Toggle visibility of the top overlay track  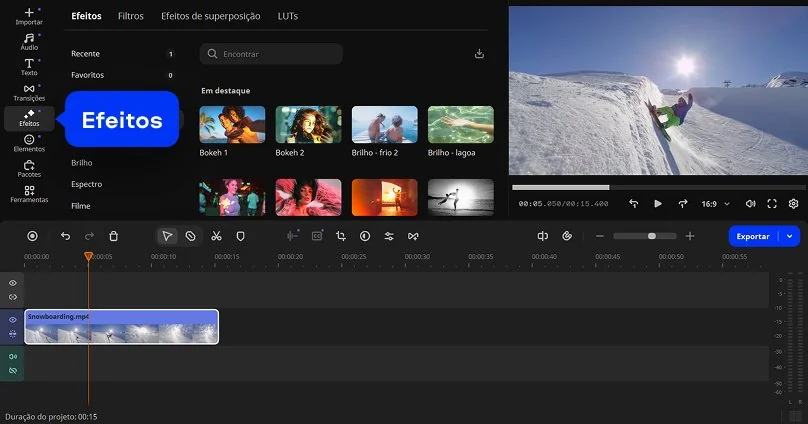point(13,283)
